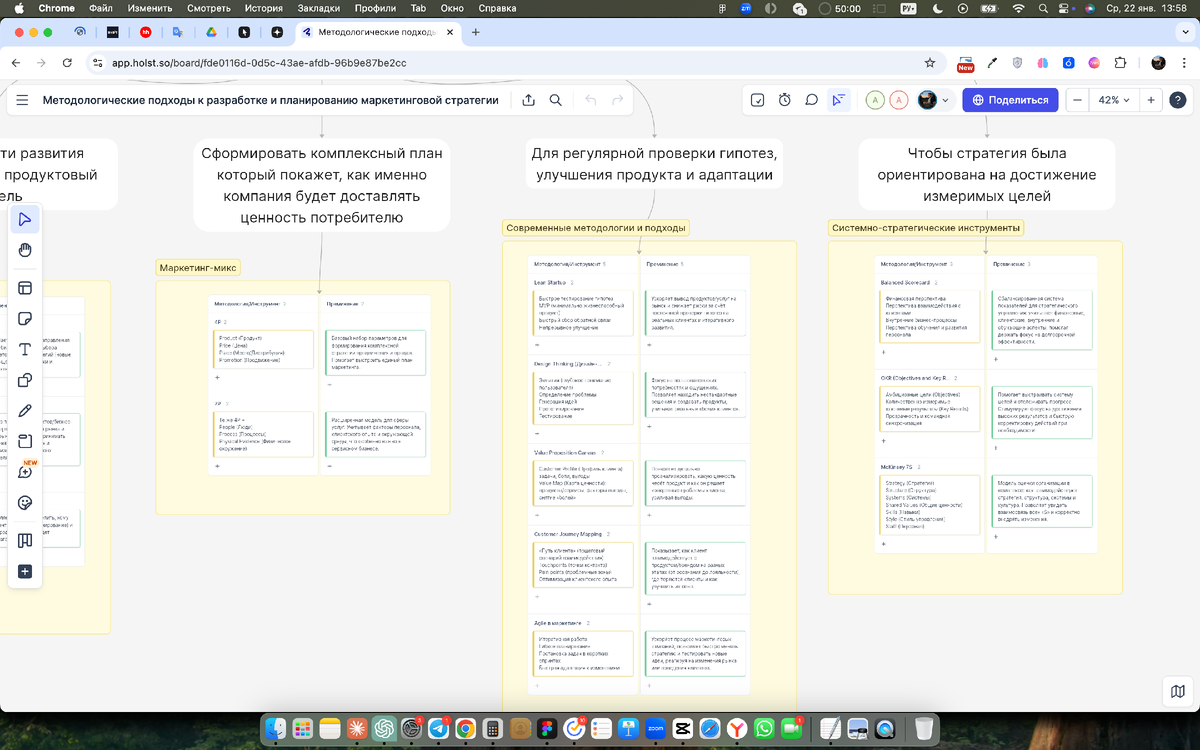This screenshot has width=1200, height=750.
Task: Click the undo arrow
Action: point(590,100)
